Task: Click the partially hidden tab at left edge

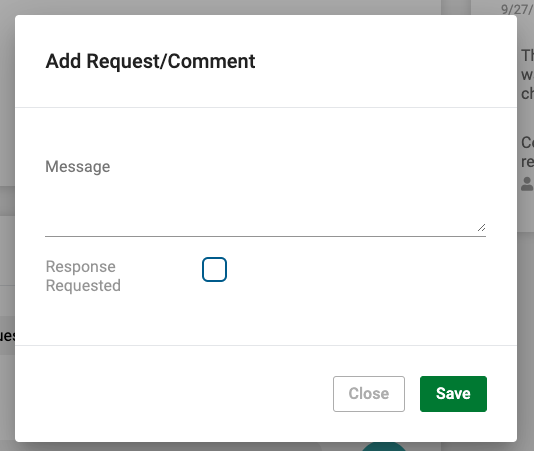Action: (x=7, y=336)
